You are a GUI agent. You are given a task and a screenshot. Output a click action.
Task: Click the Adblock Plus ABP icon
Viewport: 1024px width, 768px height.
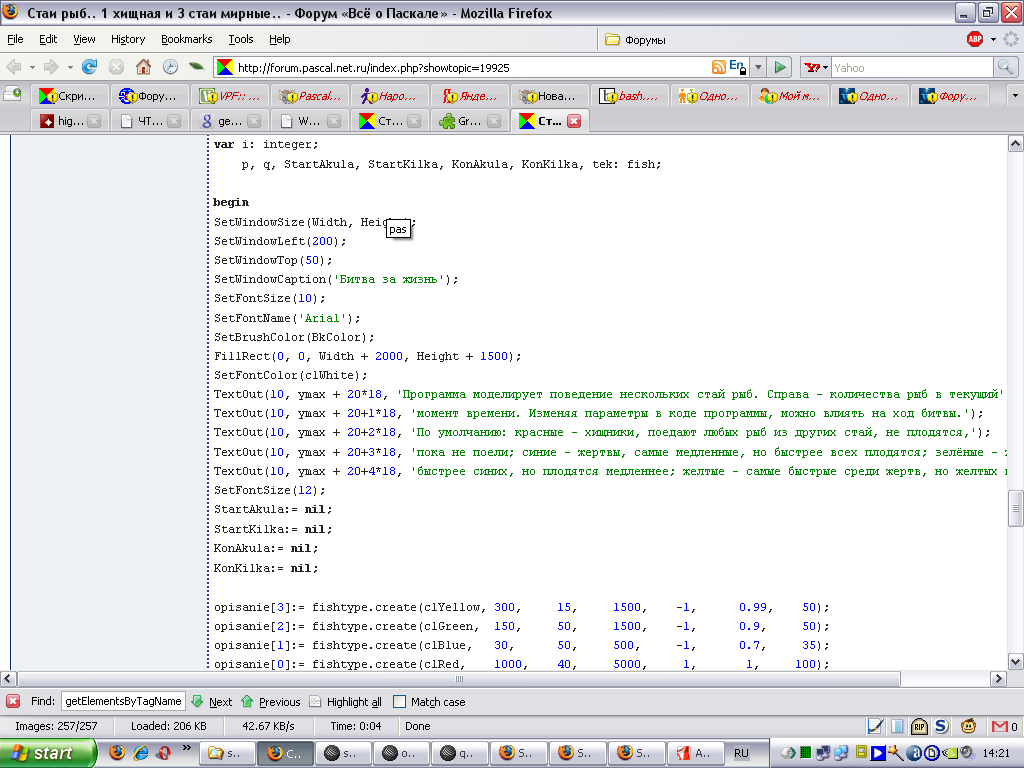[x=975, y=39]
